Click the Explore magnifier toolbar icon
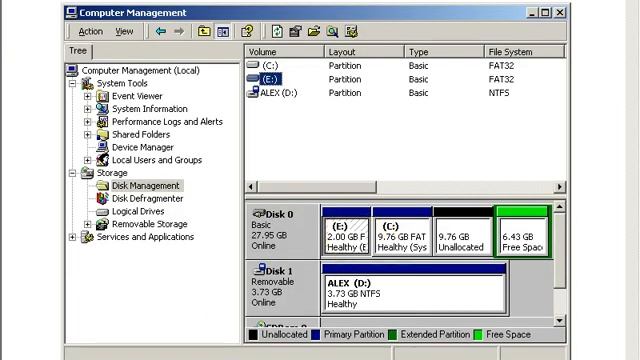This screenshot has width=640, height=360. (333, 31)
